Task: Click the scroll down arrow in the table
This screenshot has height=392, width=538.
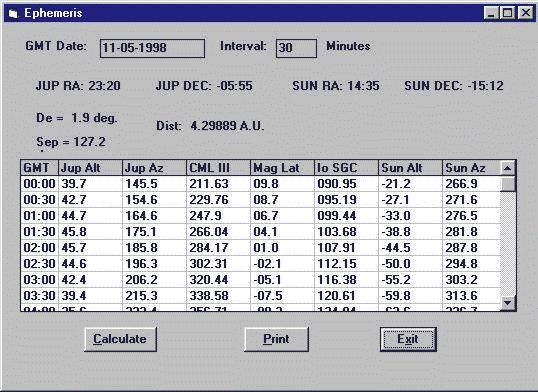Action: point(507,303)
